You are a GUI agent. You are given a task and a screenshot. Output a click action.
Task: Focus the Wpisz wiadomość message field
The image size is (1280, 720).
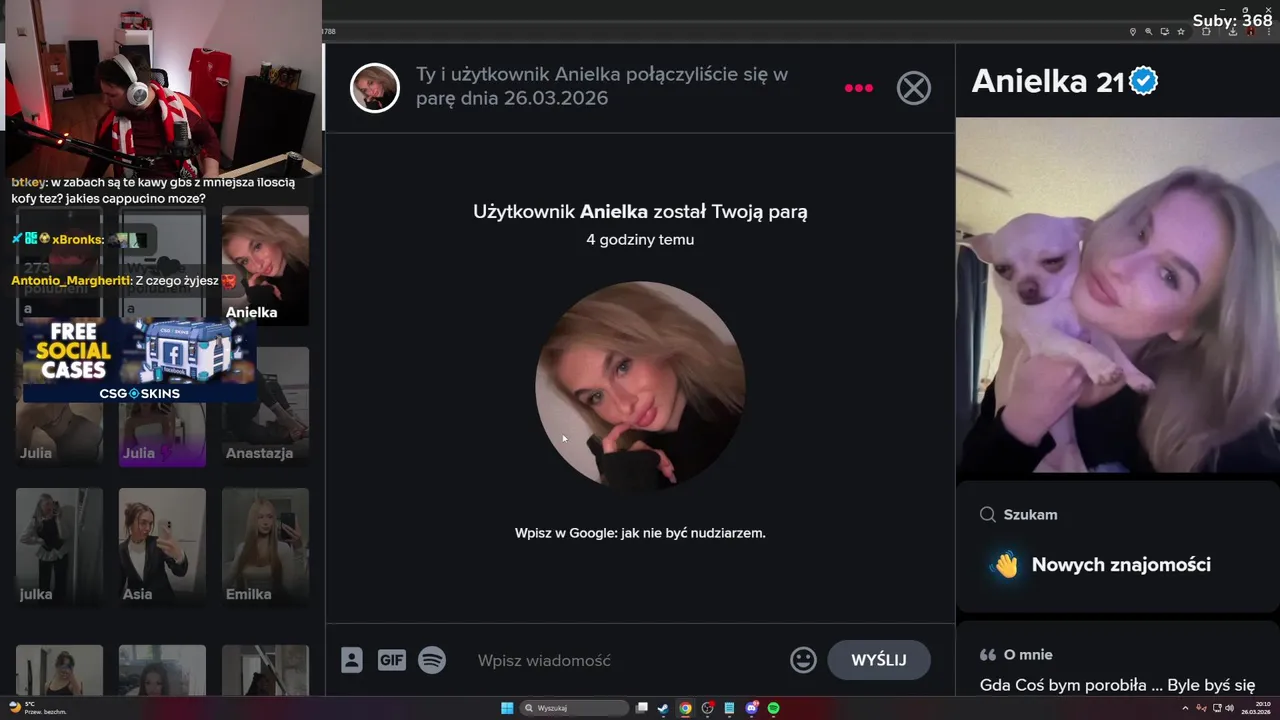[x=625, y=660]
